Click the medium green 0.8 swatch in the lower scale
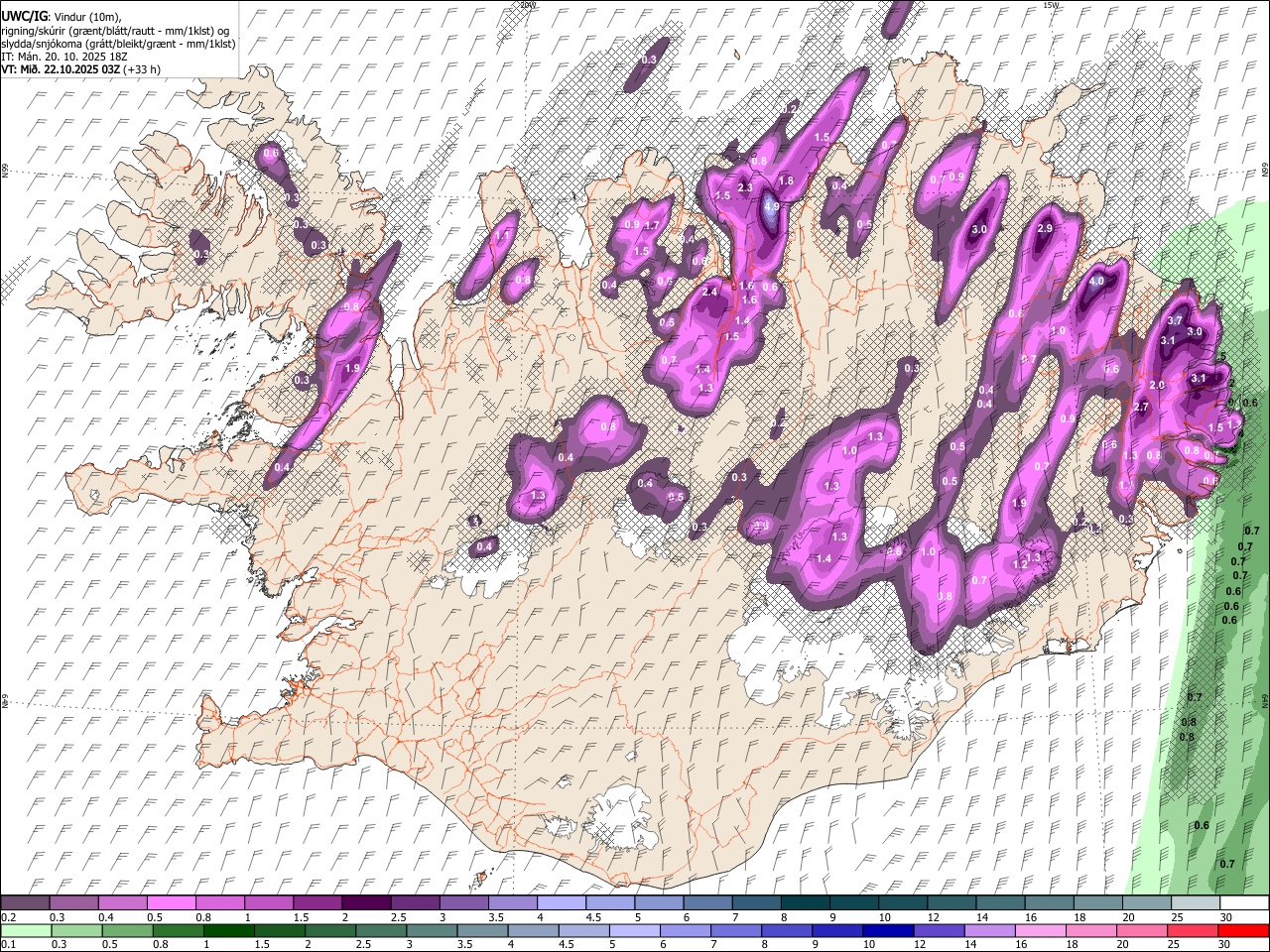 click(179, 930)
